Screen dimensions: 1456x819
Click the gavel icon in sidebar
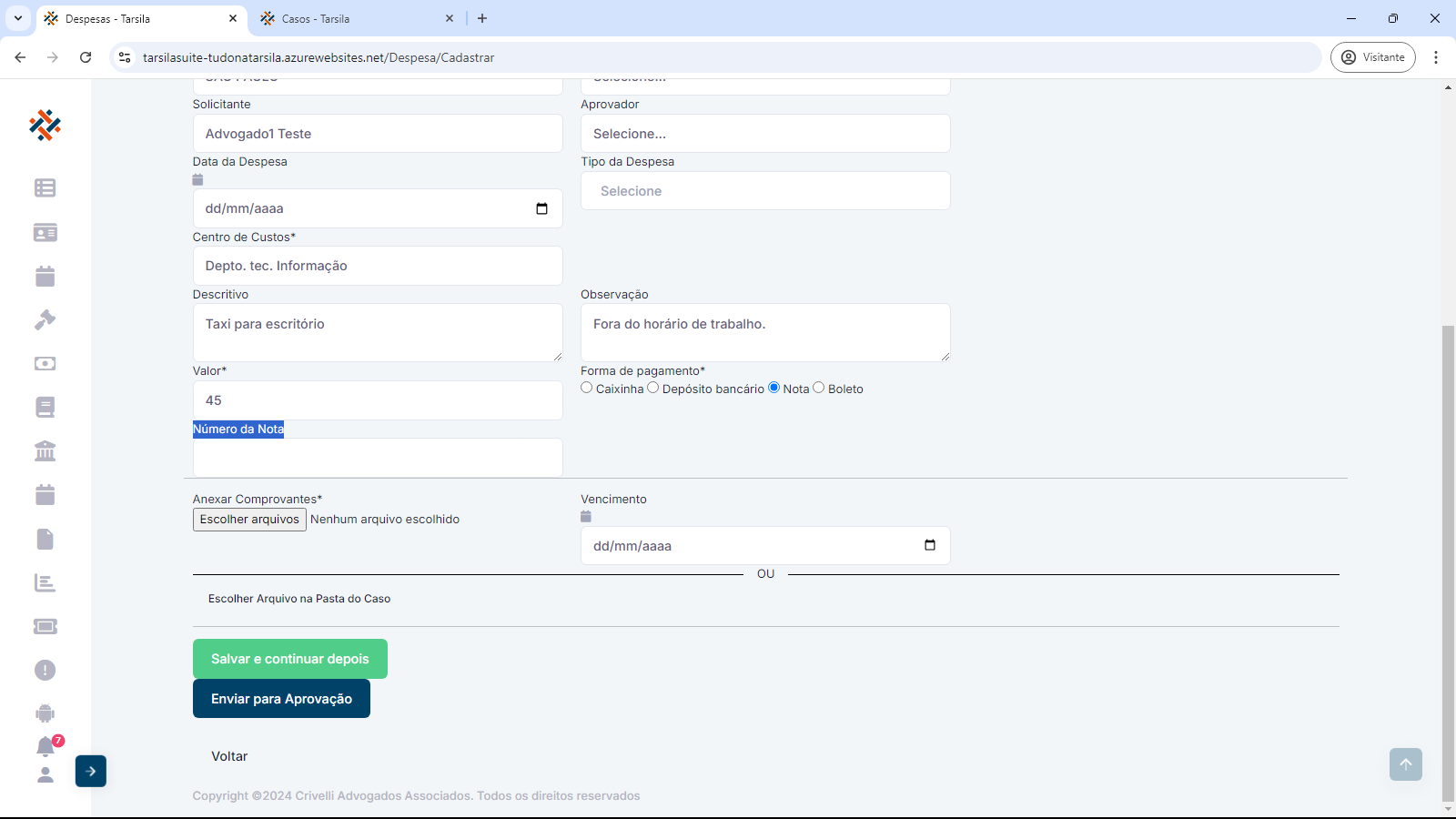pos(45,319)
